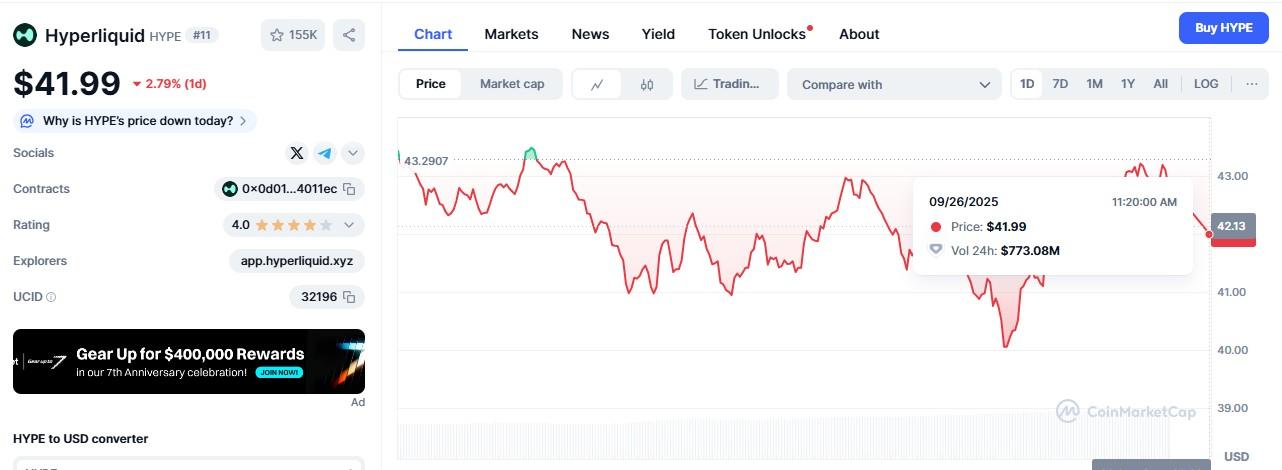The height and width of the screenshot is (470, 1282).
Task: Open the more options ellipsis on chart toolbar
Action: [x=1251, y=84]
